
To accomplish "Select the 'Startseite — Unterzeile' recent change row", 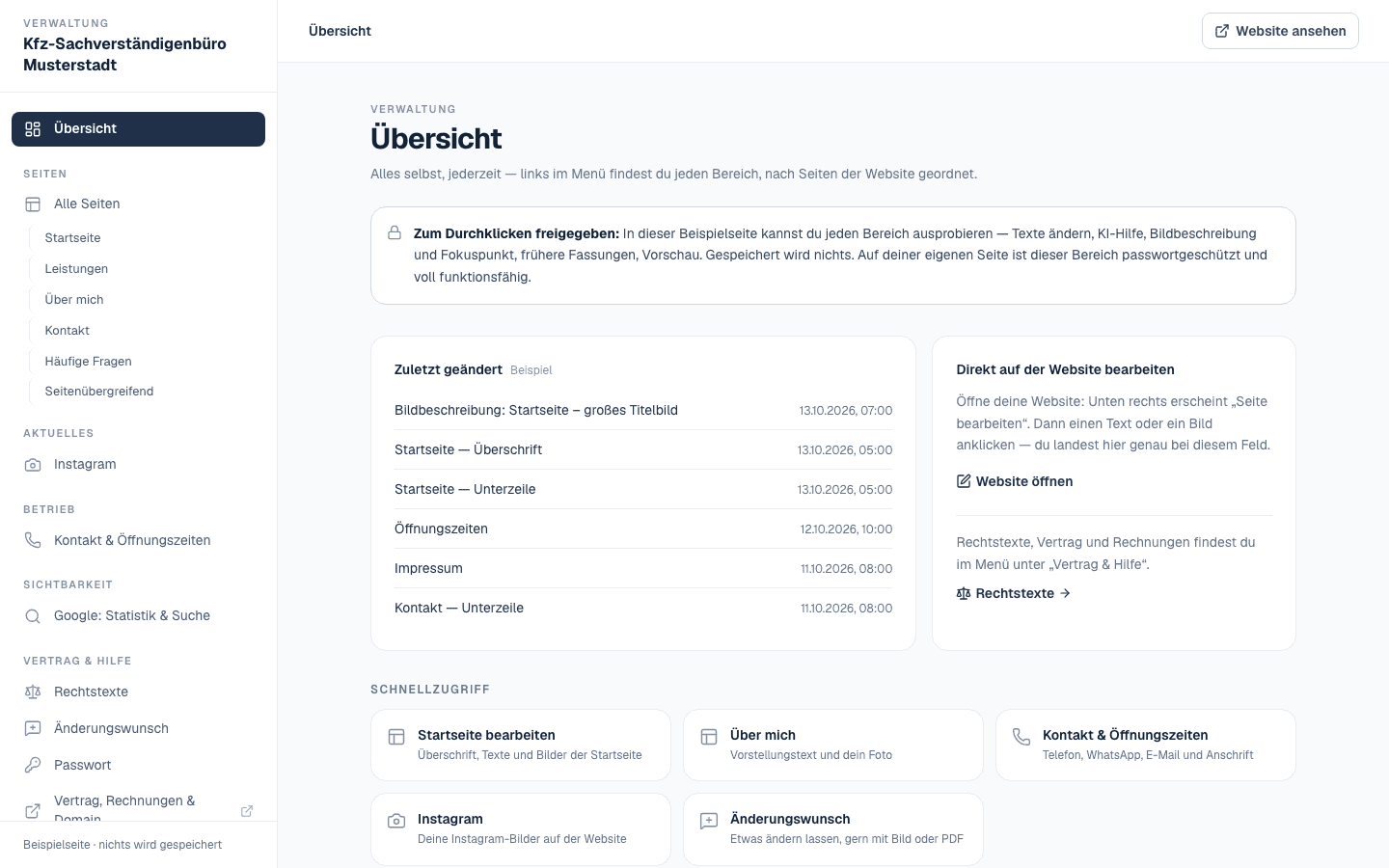I will tap(643, 489).
